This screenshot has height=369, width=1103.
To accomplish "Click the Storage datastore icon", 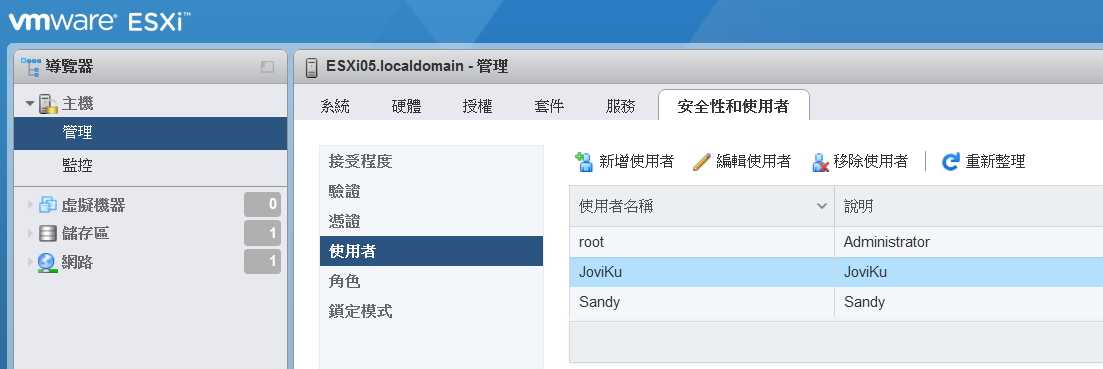I will tap(48, 233).
